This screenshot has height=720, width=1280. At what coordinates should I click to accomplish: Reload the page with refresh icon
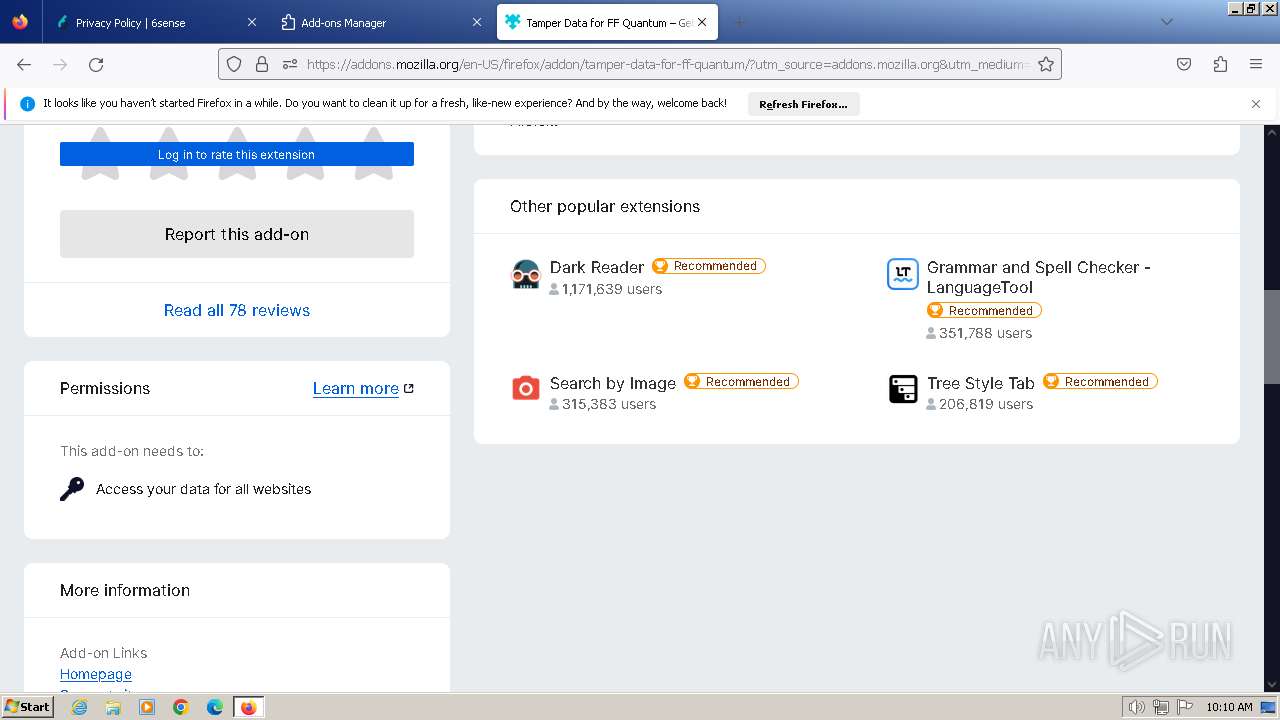[96, 64]
